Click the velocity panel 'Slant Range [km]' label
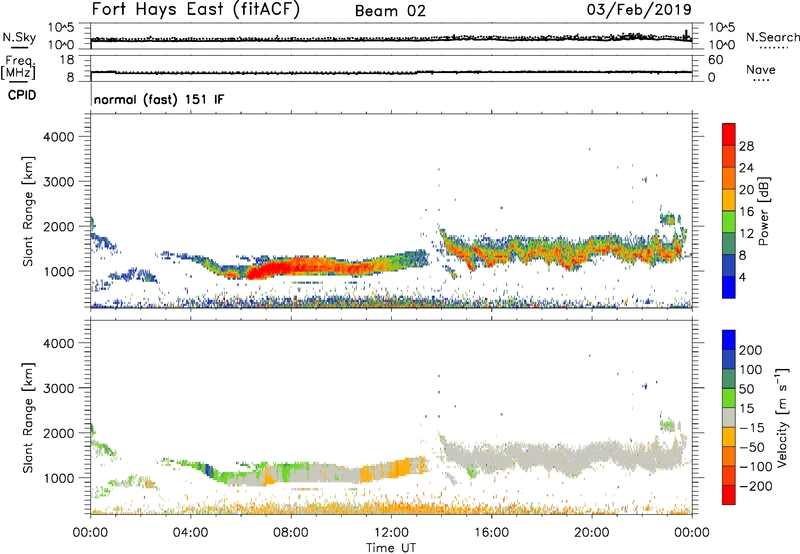The image size is (800, 554). (x=28, y=418)
